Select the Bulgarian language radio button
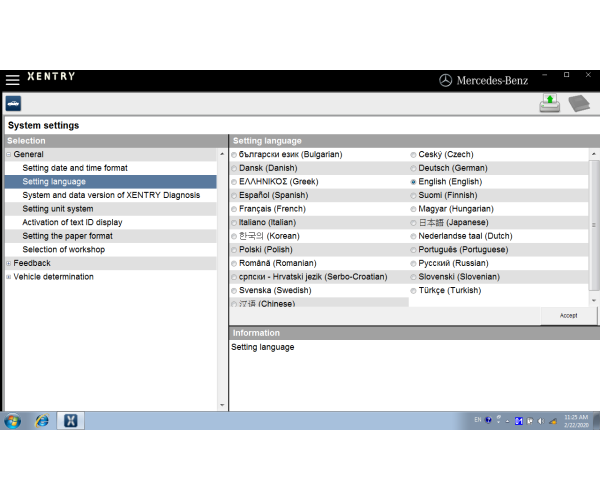600x500 pixels. tap(234, 155)
